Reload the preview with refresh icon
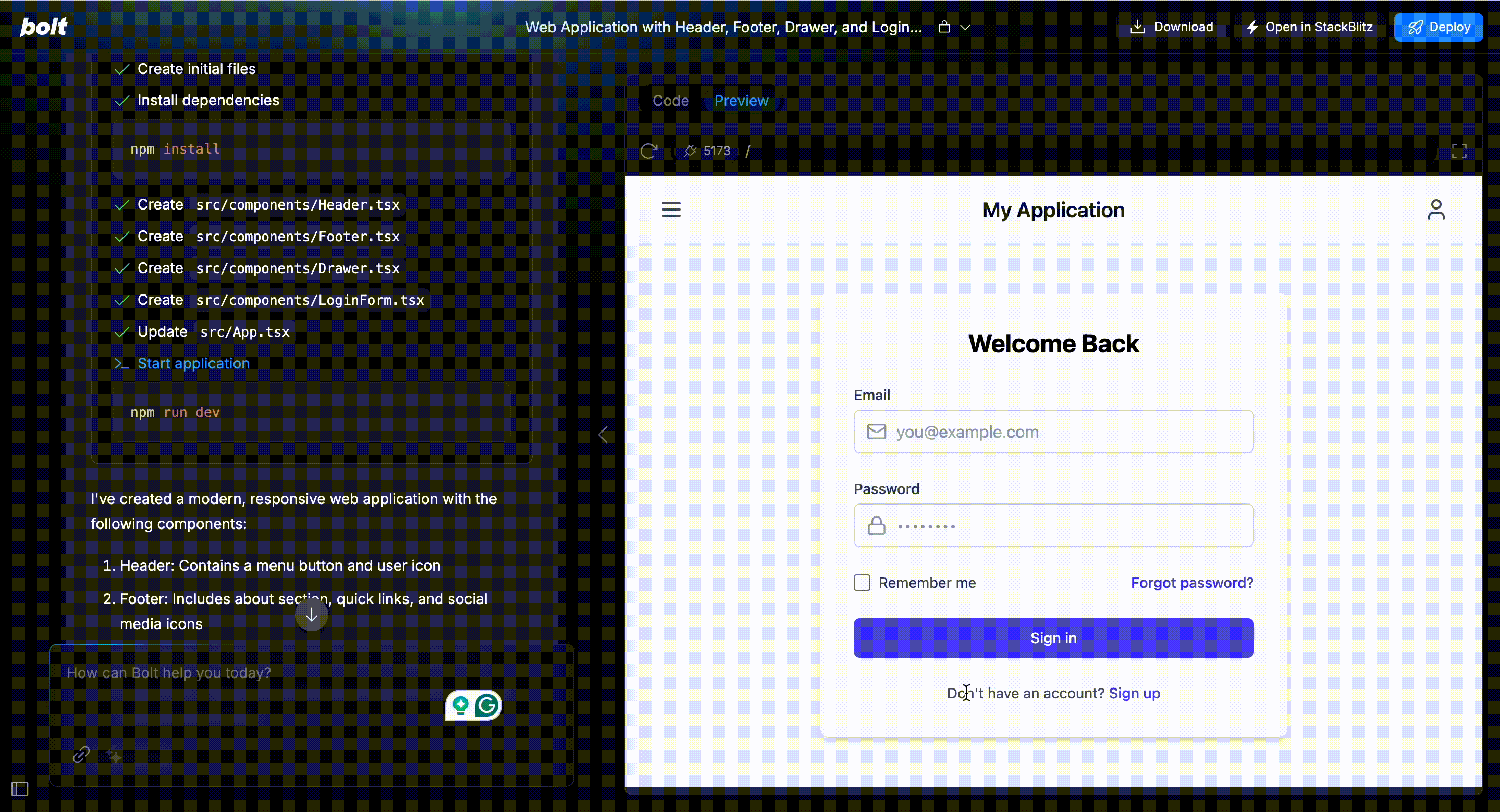1500x812 pixels. pyautogui.click(x=649, y=151)
